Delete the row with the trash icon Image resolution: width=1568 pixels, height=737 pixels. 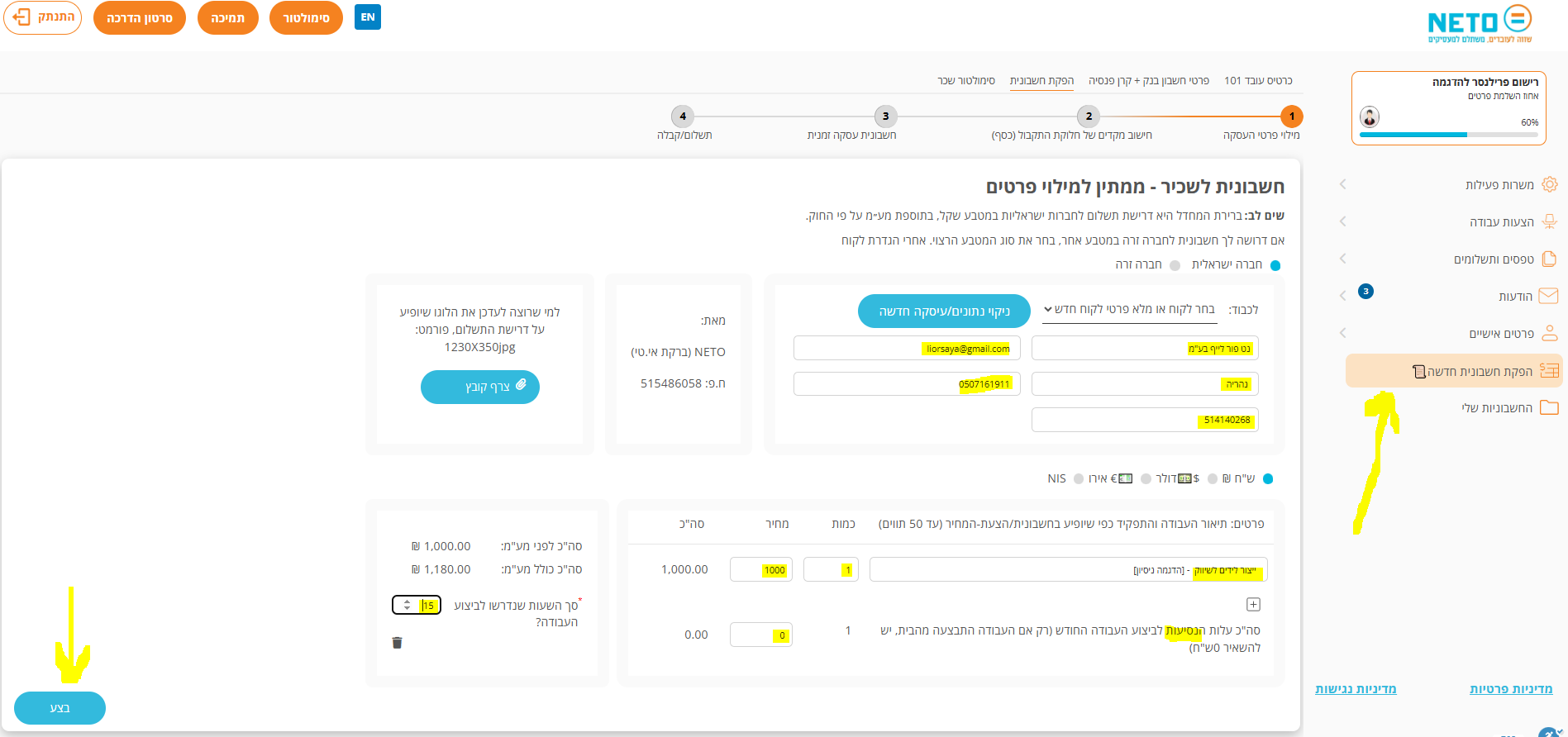point(397,643)
